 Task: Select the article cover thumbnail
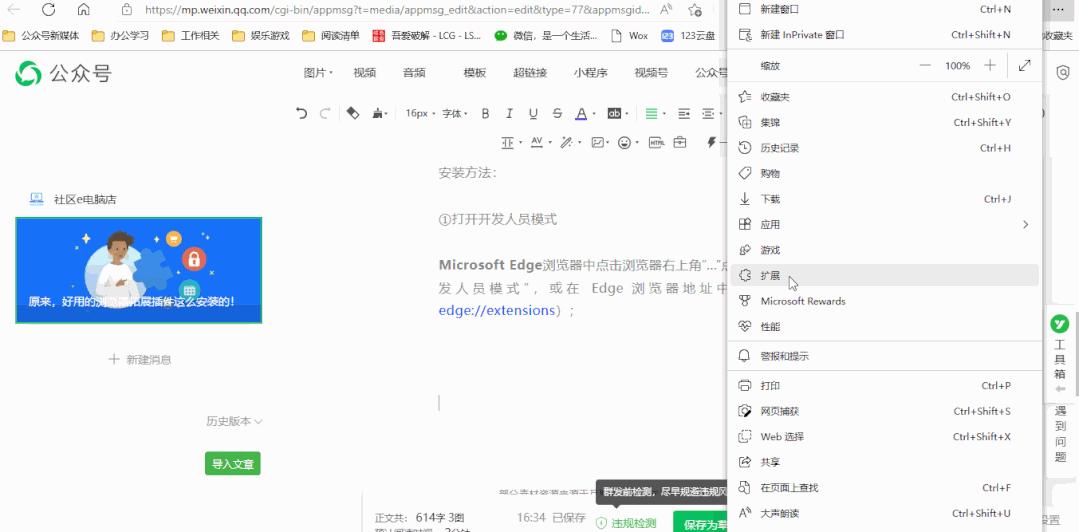pyautogui.click(x=138, y=270)
